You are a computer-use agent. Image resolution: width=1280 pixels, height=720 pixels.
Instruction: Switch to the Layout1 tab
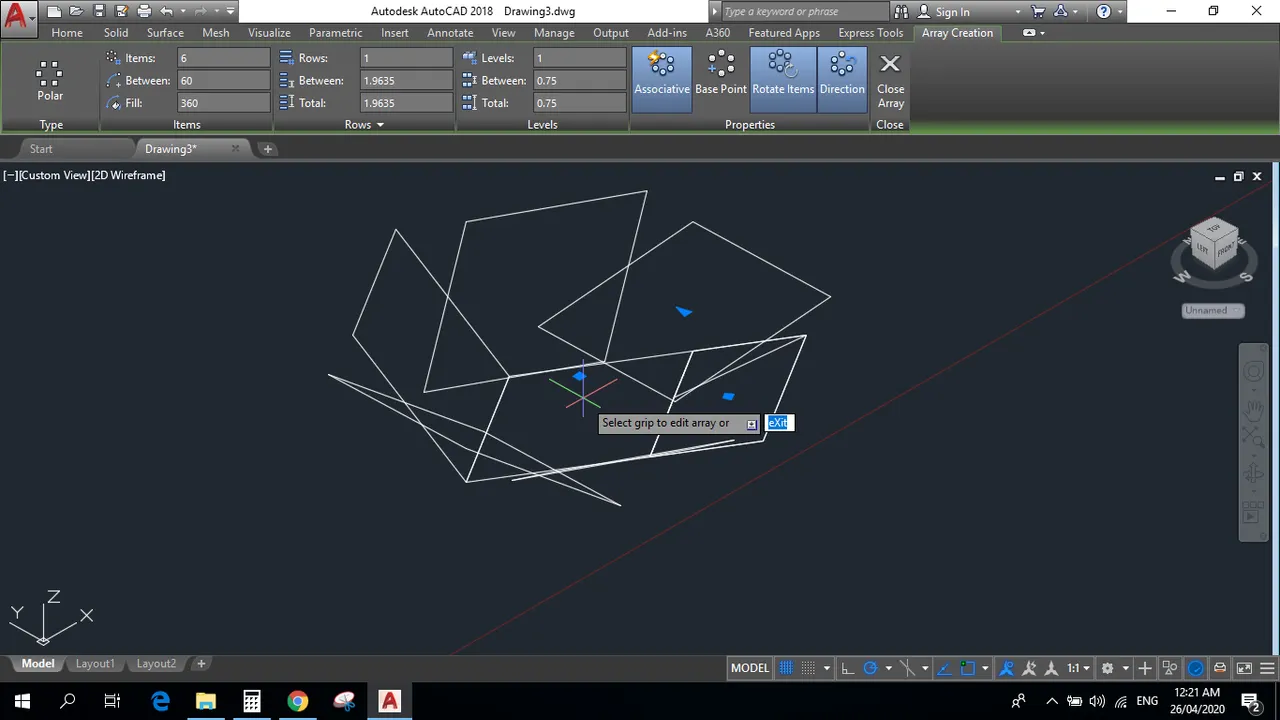(x=95, y=664)
